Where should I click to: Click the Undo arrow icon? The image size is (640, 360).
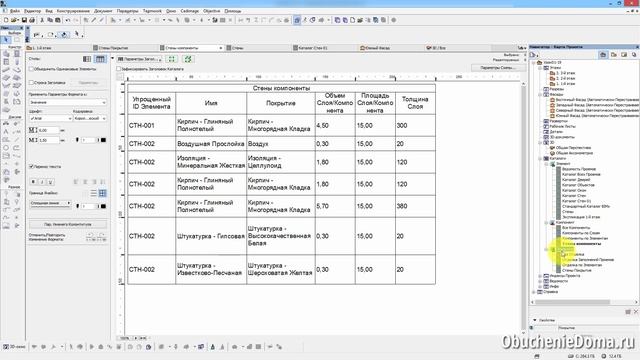68,20
